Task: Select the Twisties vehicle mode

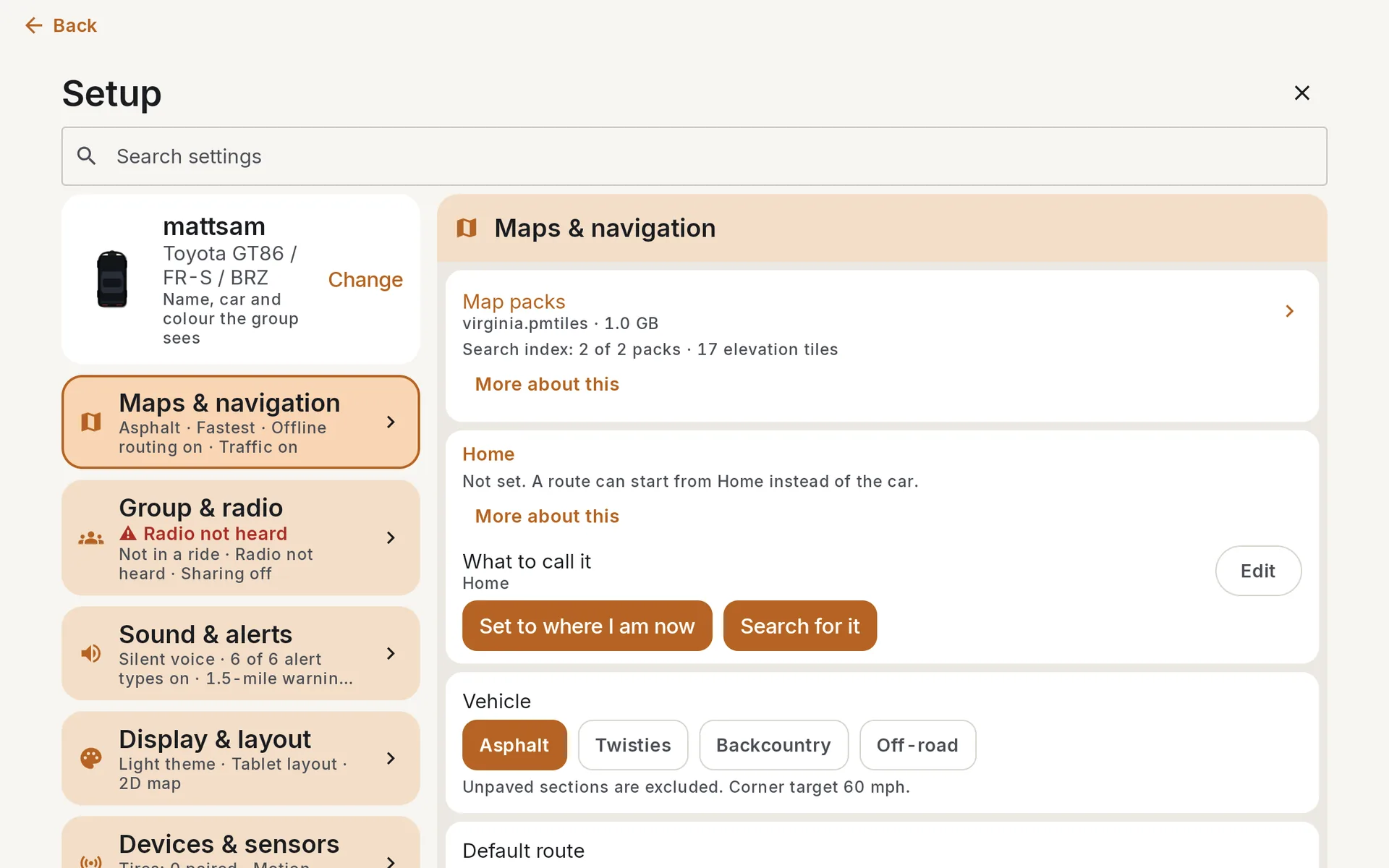Action: pyautogui.click(x=633, y=745)
